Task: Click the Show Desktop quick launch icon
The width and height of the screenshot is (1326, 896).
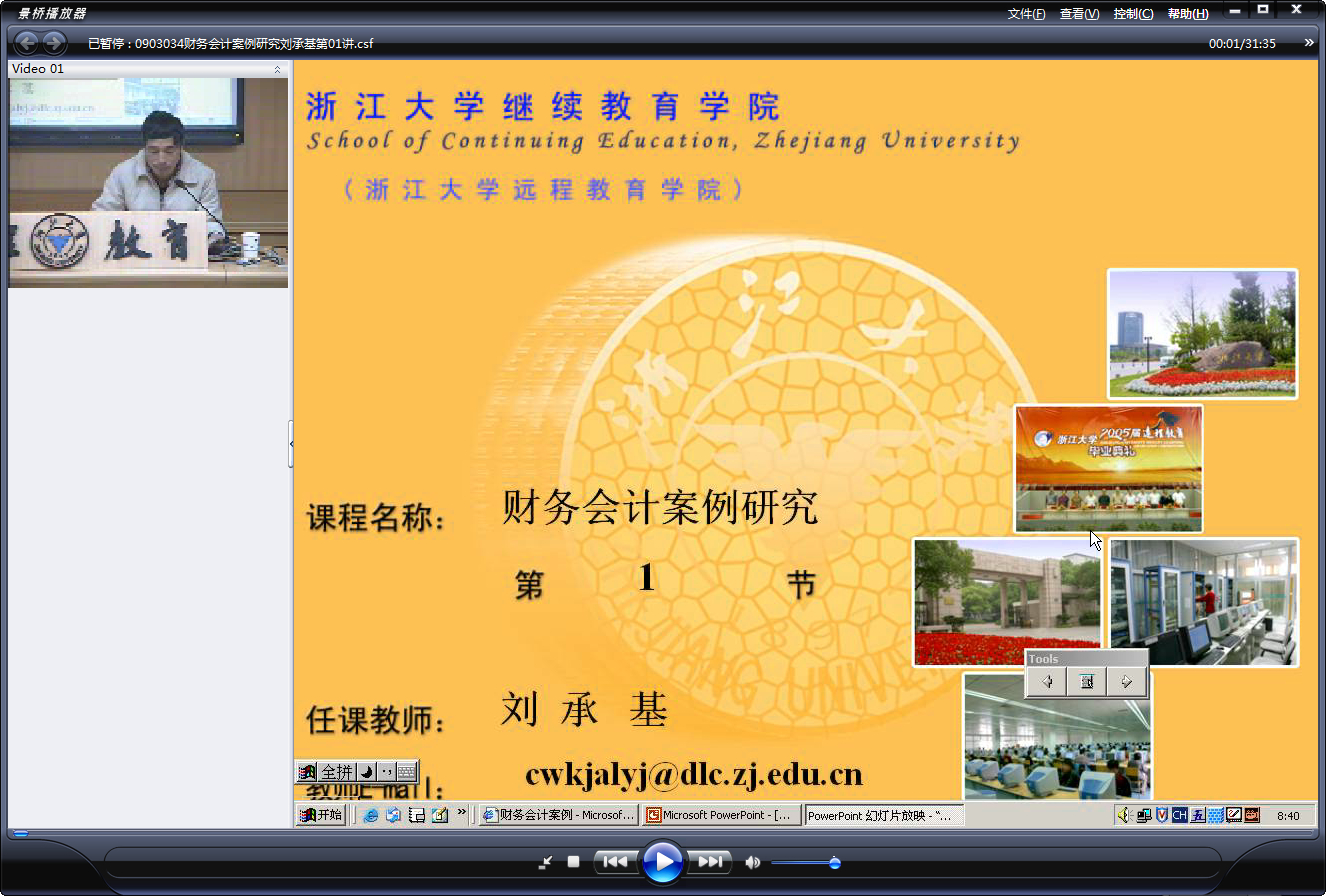Action: click(x=417, y=815)
